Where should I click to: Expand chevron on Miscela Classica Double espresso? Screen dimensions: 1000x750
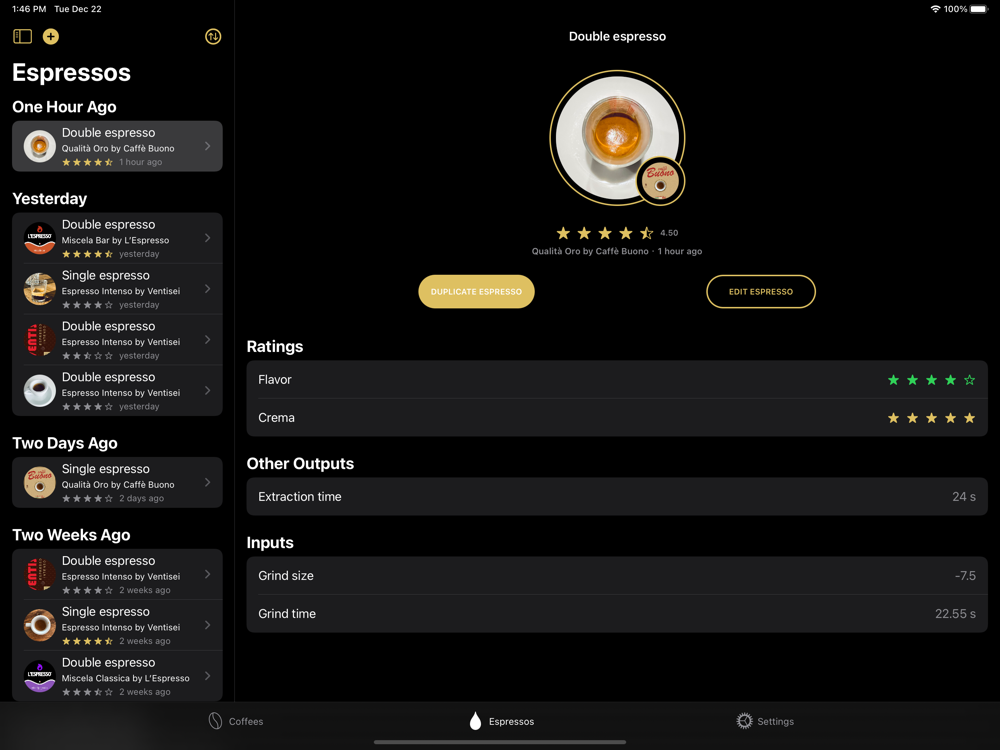point(208,676)
